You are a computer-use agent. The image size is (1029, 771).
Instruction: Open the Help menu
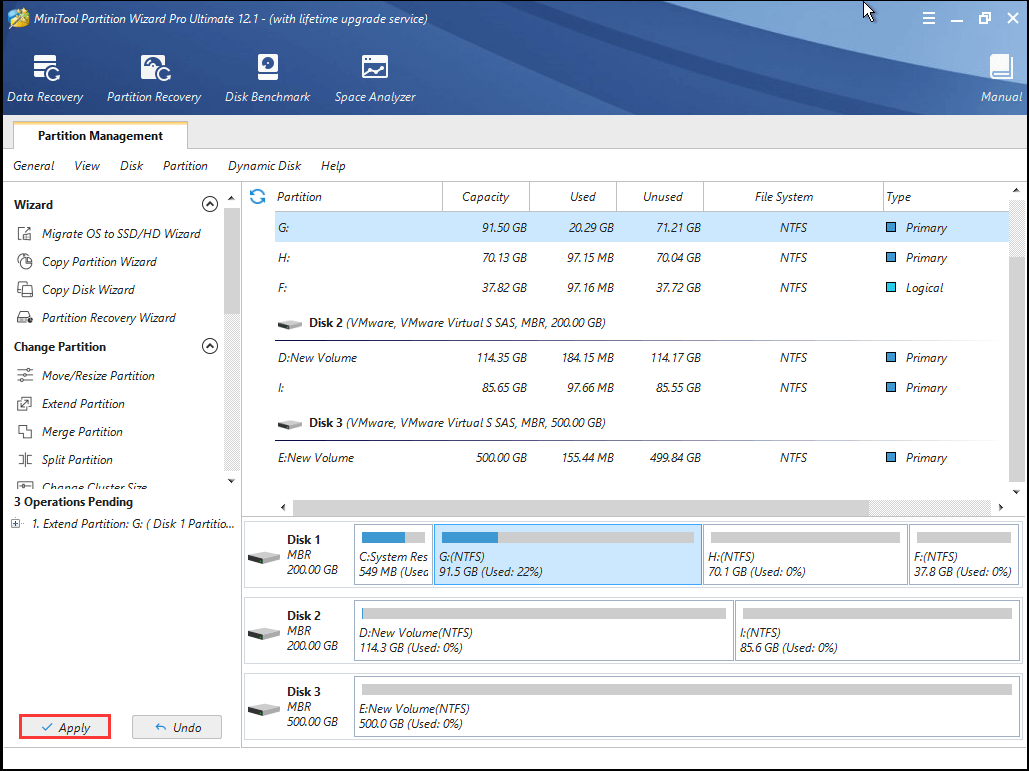tap(333, 166)
